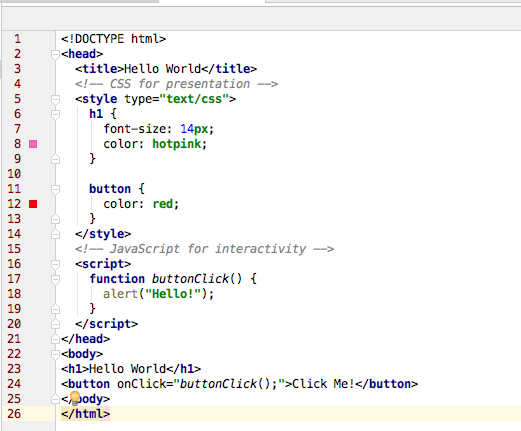Click line number 4 in the gutter
Image resolution: width=521 pixels, height=431 pixels.
pos(17,84)
